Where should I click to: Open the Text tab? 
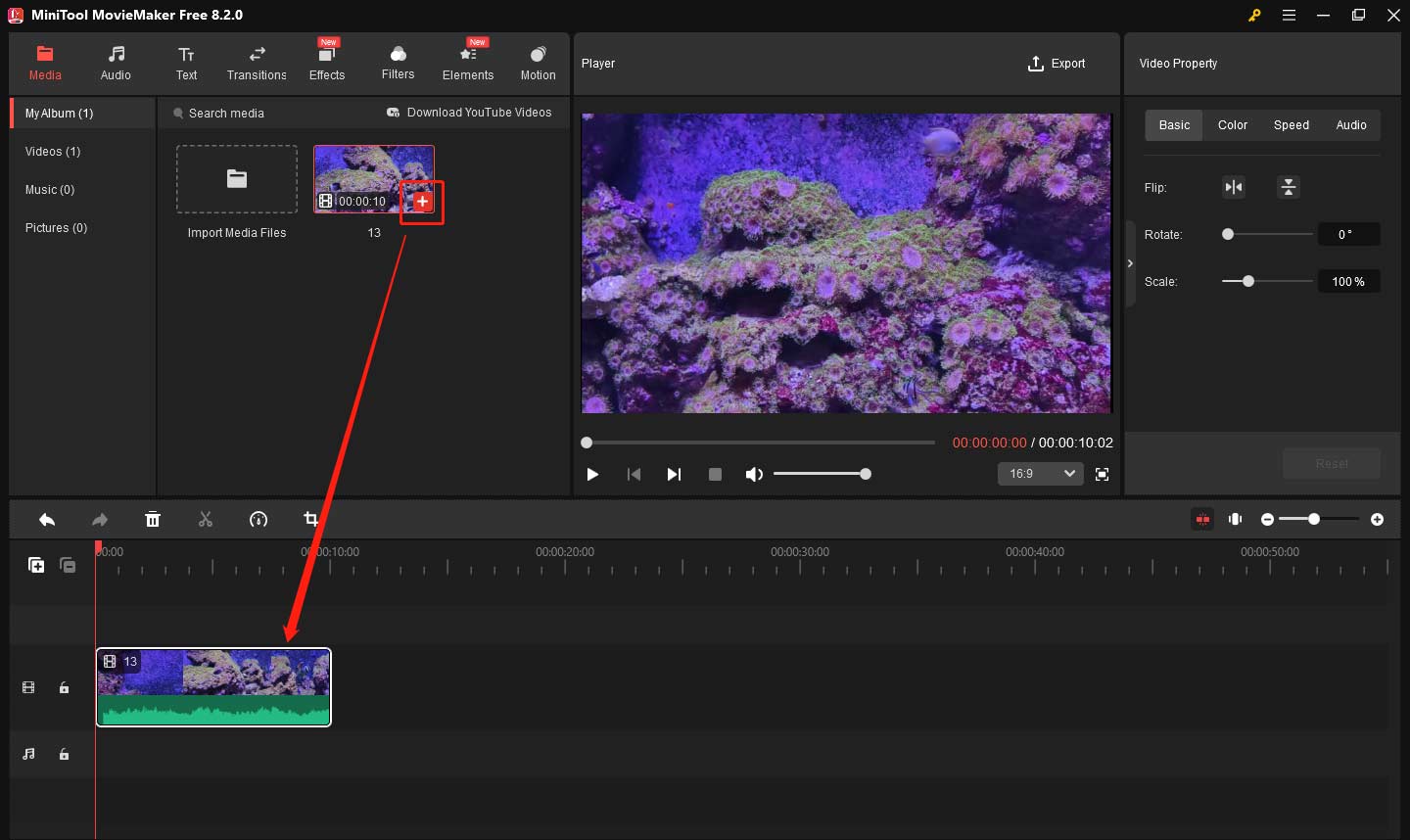point(186,64)
